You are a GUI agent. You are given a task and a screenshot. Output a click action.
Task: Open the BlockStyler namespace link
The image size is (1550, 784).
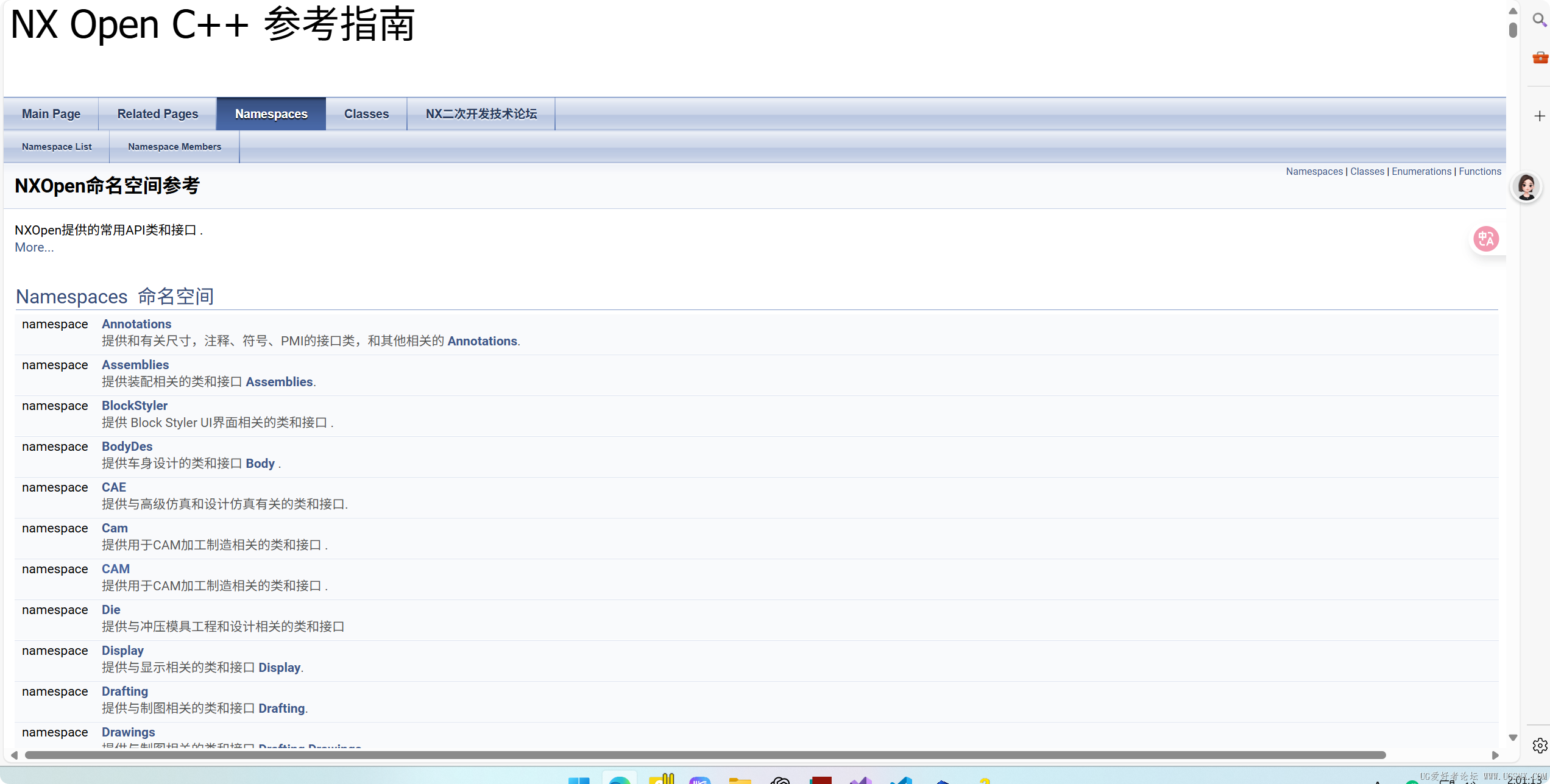point(135,406)
